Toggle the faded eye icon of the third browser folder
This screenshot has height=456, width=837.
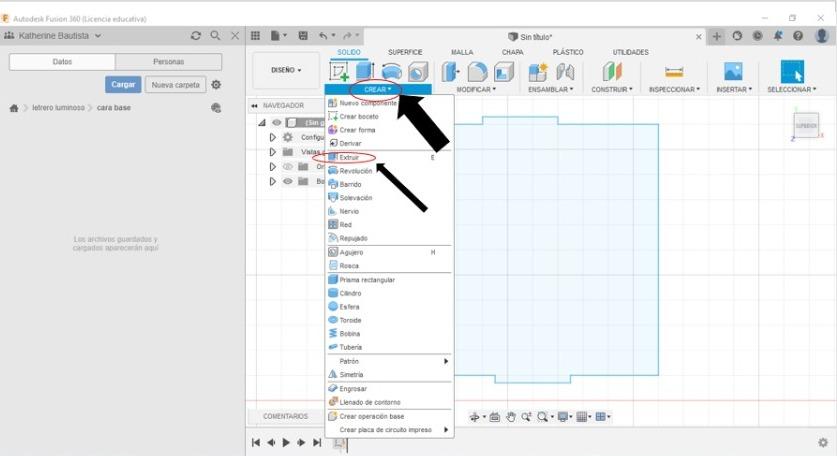point(288,167)
